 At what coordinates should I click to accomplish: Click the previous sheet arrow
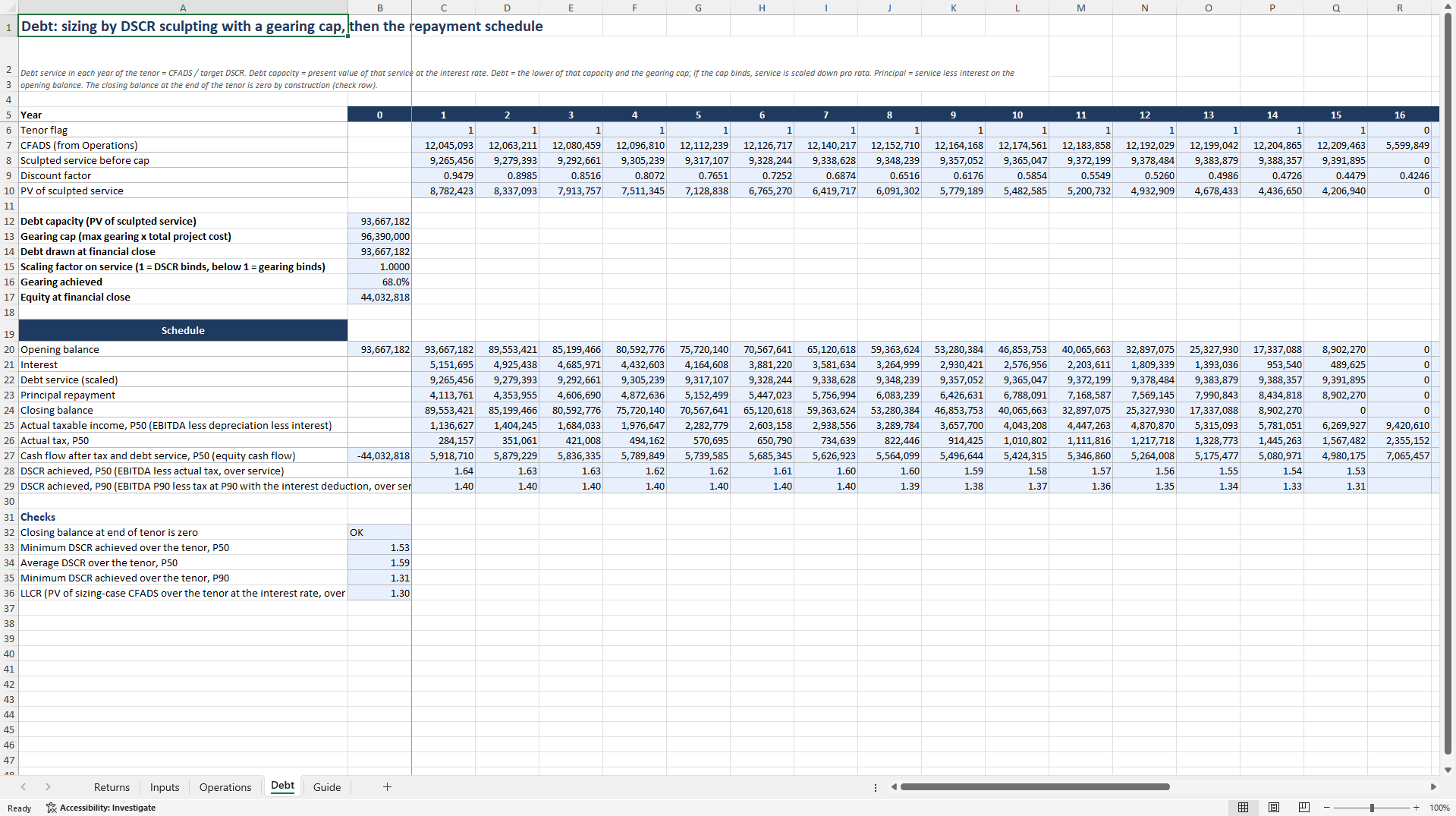[24, 787]
